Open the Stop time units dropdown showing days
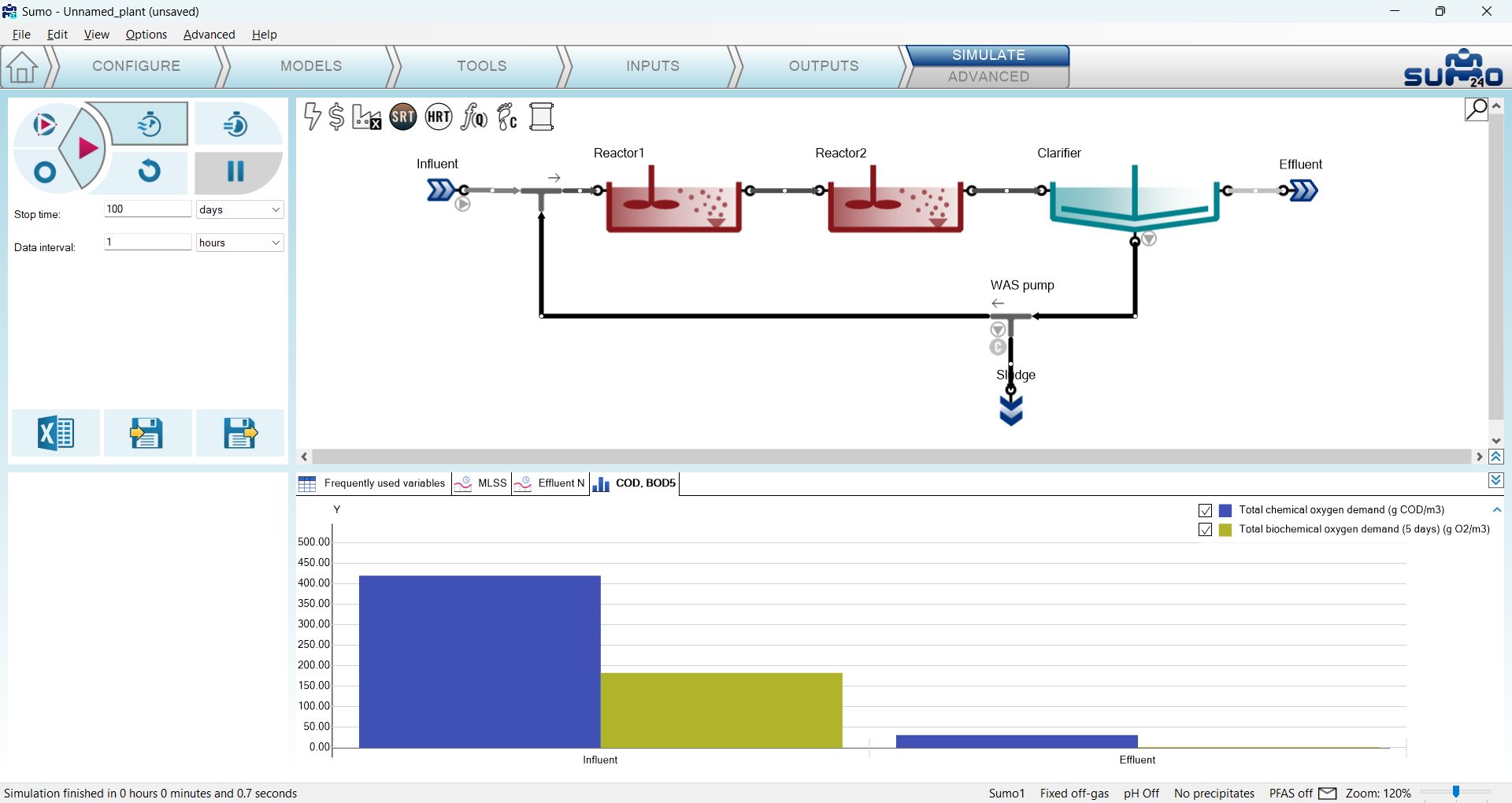Image resolution: width=1512 pixels, height=803 pixels. pos(239,209)
